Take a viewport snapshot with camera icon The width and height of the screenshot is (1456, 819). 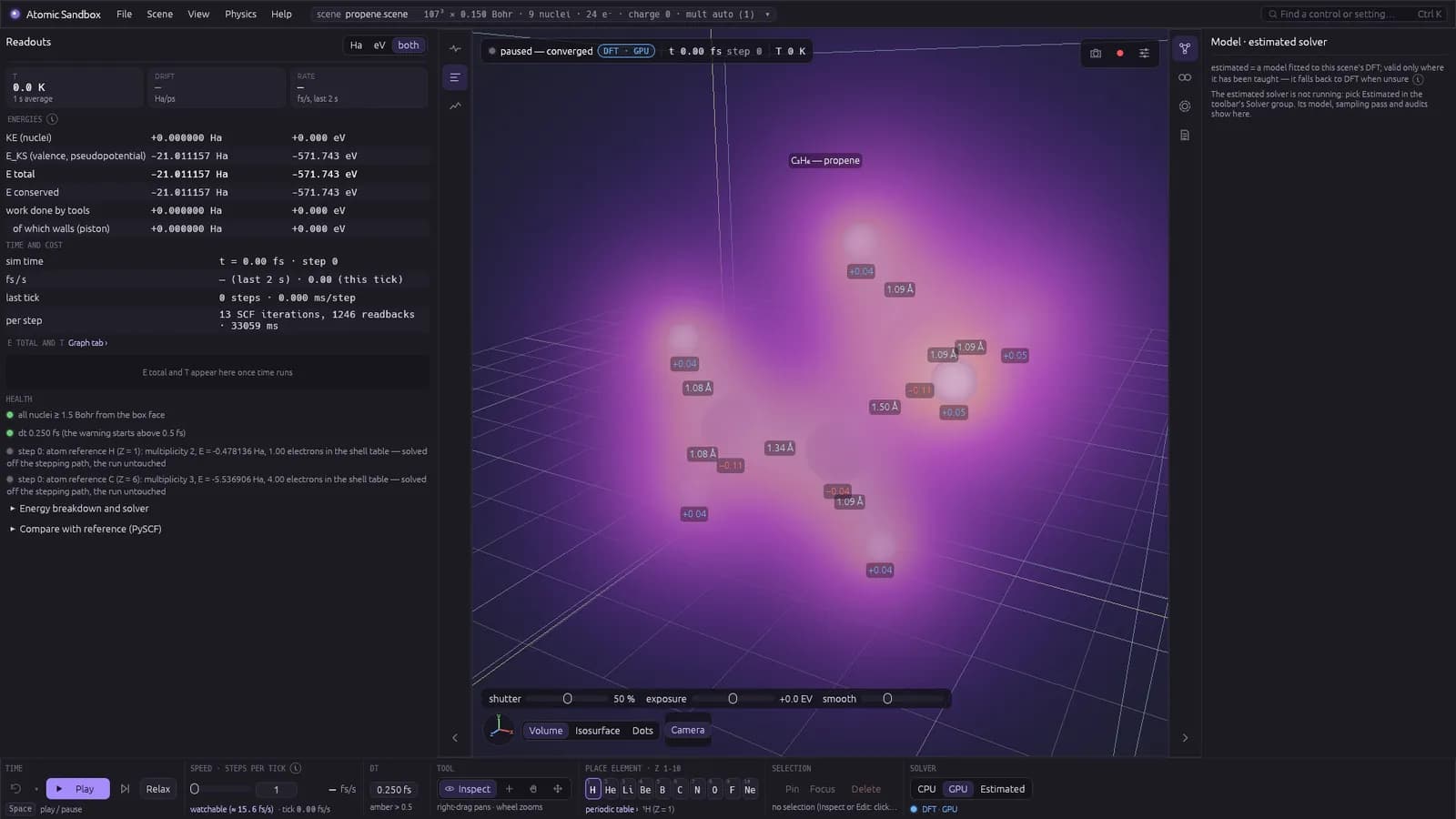[1096, 53]
